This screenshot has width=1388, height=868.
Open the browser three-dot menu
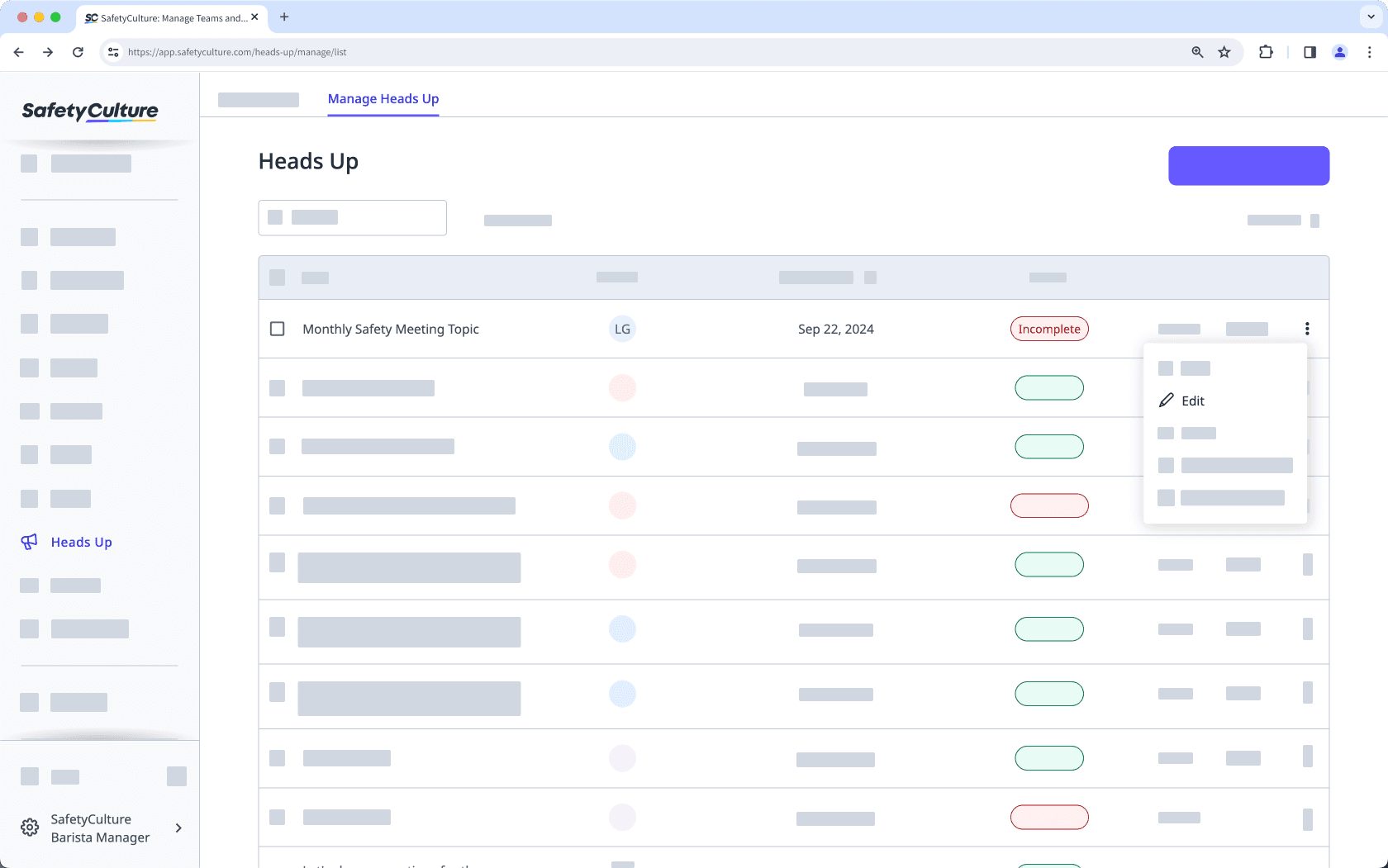tap(1370, 52)
